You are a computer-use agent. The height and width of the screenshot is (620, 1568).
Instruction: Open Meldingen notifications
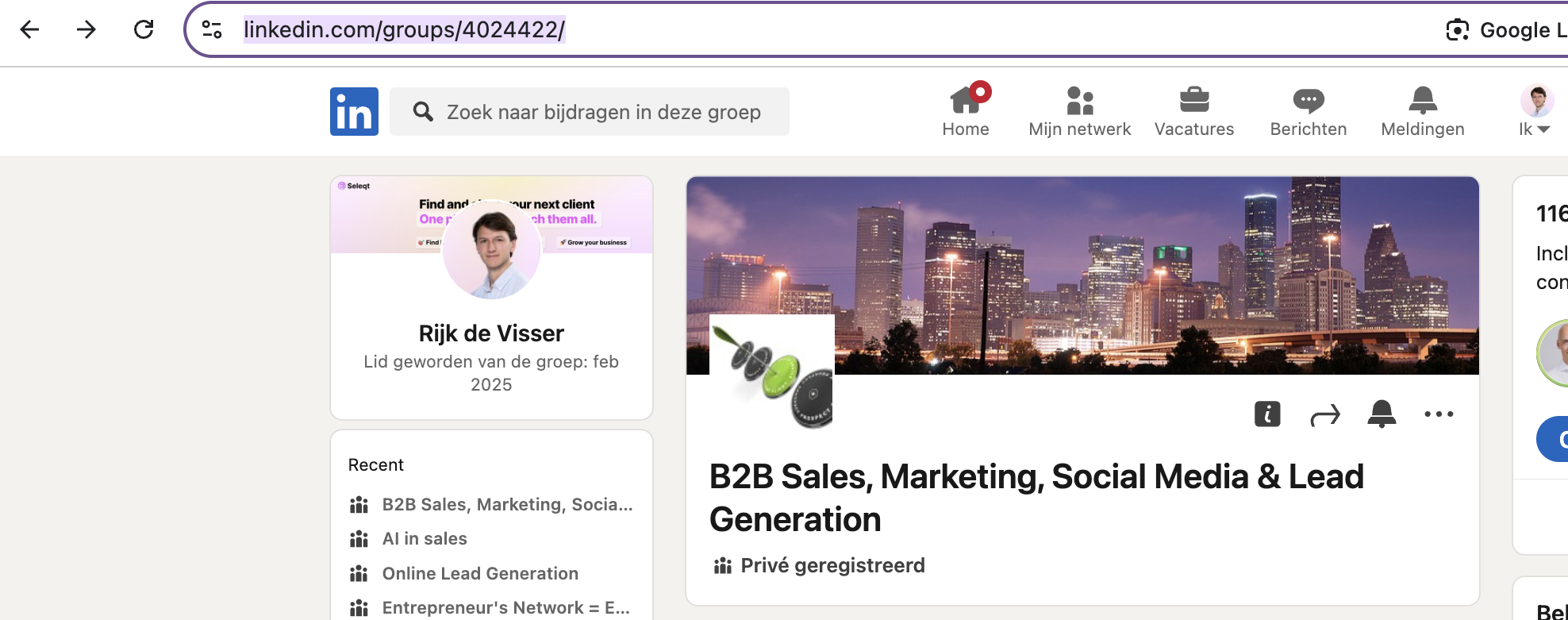[x=1422, y=111]
